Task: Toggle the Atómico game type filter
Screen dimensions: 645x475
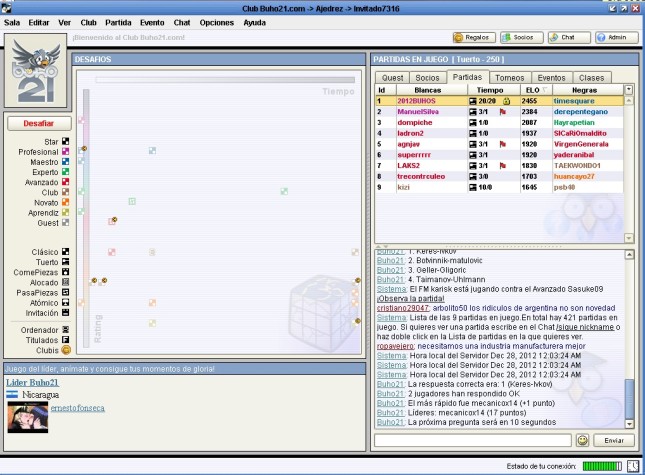Action: (x=66, y=302)
